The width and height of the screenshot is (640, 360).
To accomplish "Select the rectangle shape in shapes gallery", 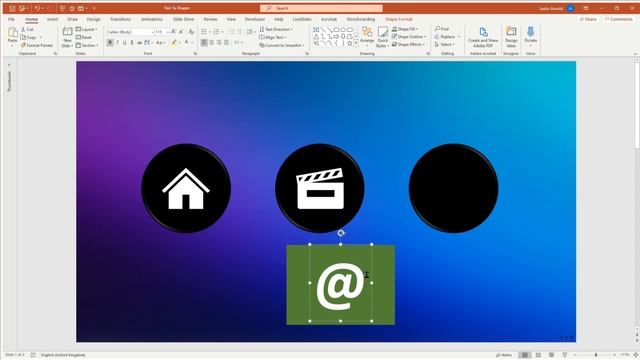I will click(336, 30).
